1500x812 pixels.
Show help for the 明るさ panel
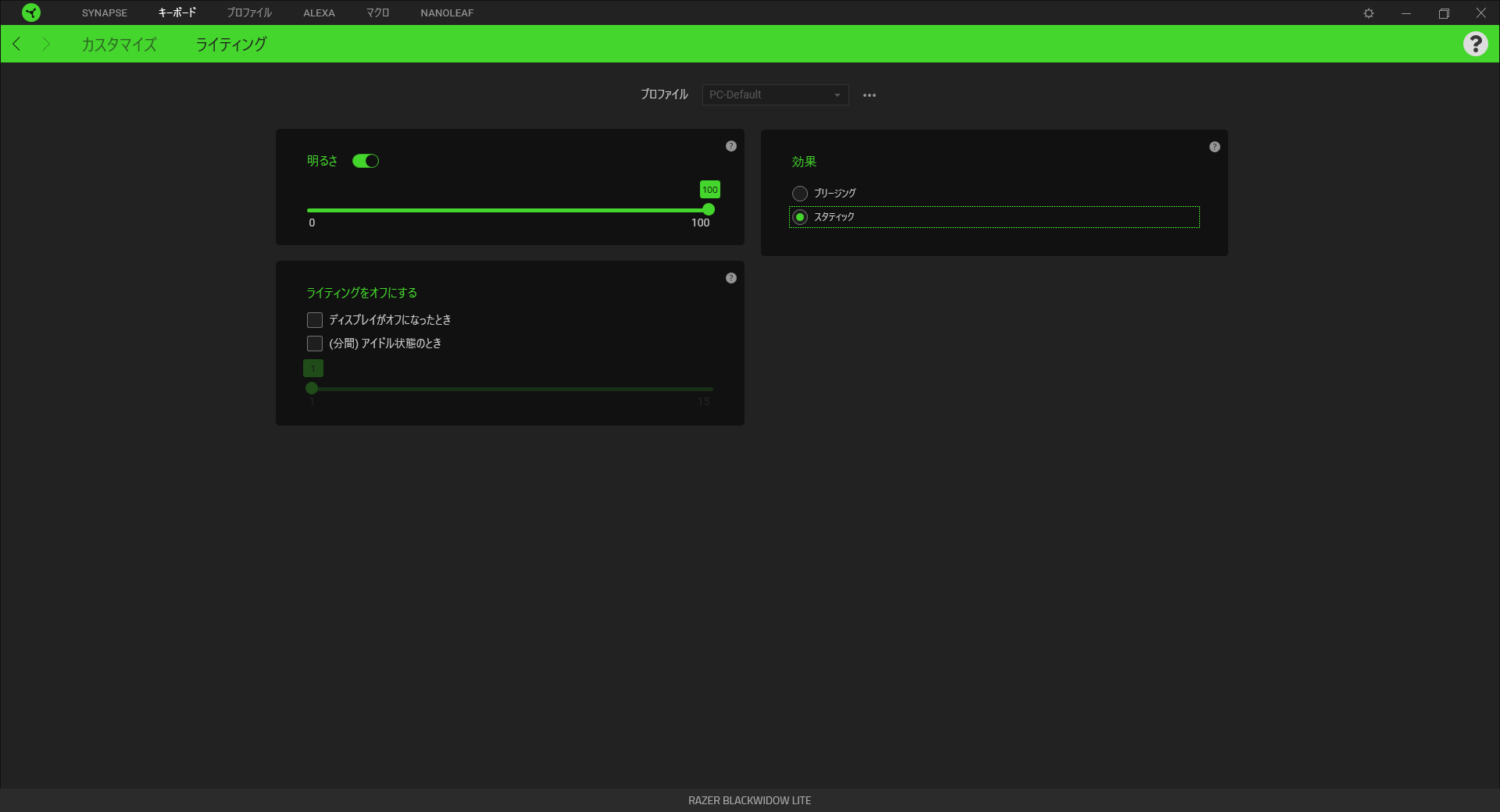coord(731,146)
